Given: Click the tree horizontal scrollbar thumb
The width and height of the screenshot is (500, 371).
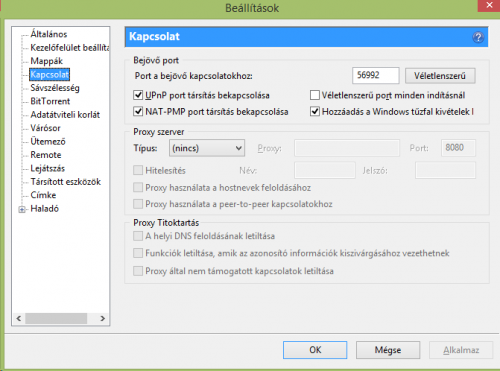Looking at the screenshot, I should pyautogui.click(x=56, y=318).
